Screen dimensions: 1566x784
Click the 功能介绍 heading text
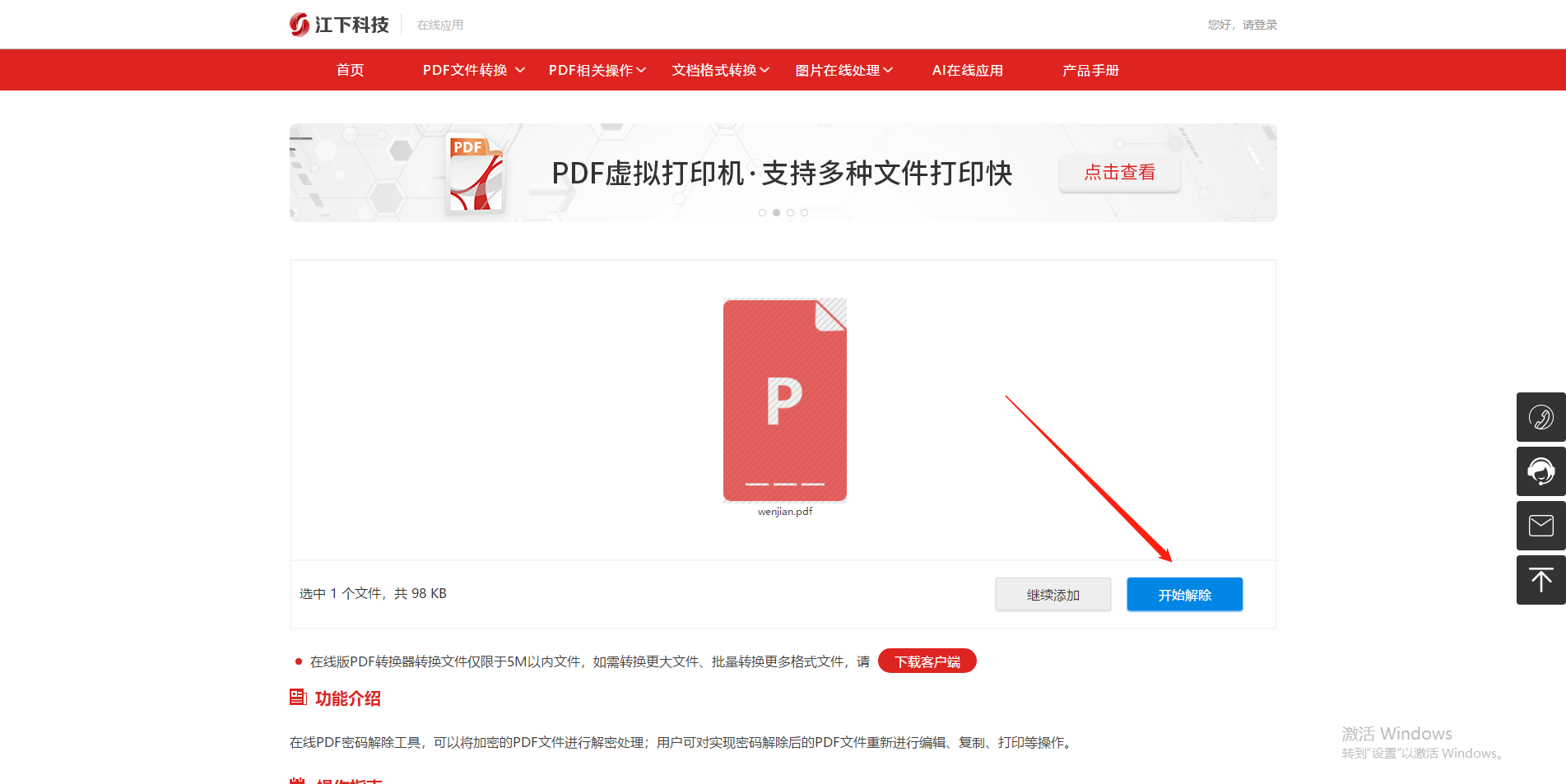tap(347, 698)
